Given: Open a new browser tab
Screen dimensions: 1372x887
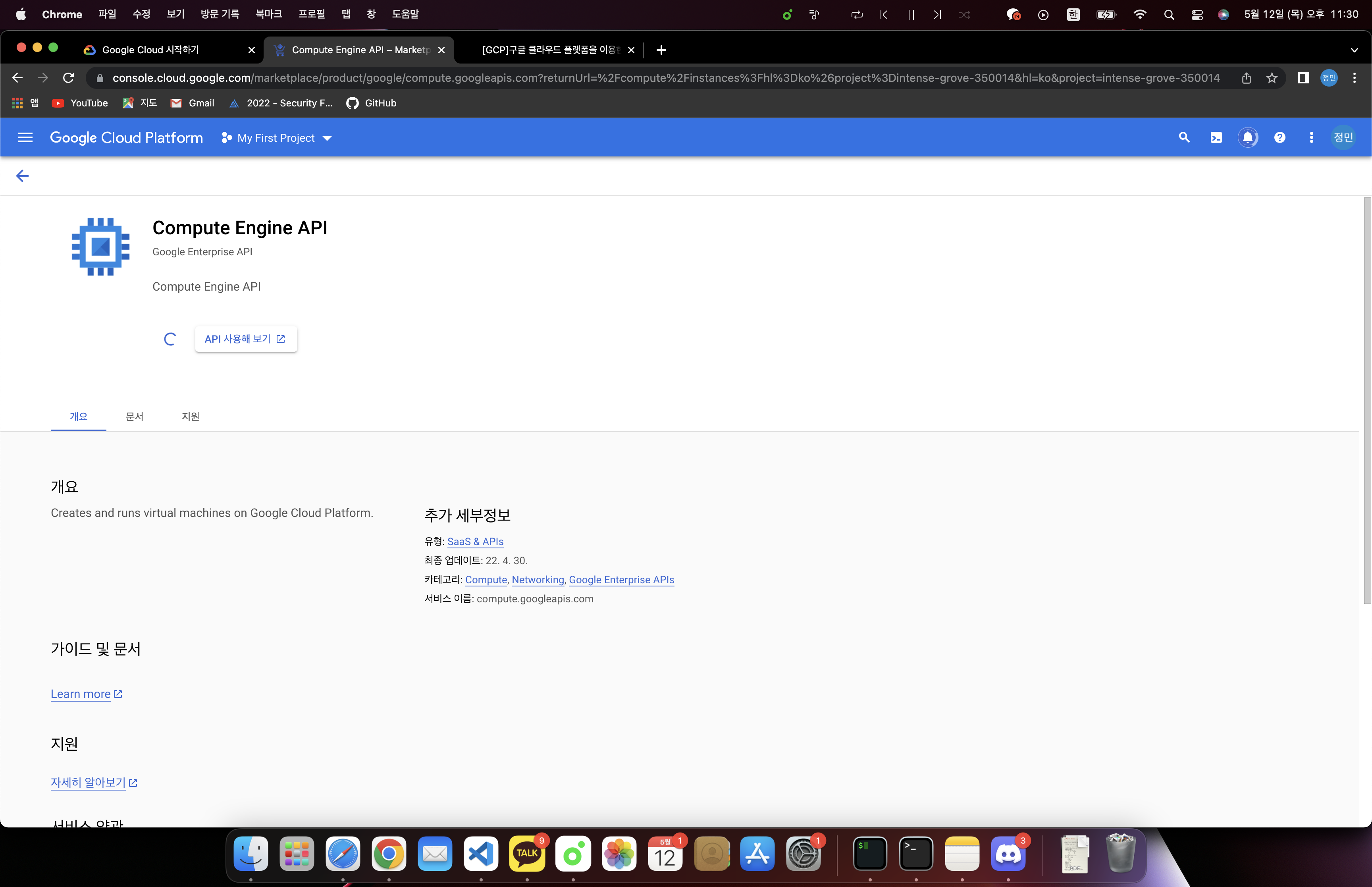Looking at the screenshot, I should coord(661,50).
